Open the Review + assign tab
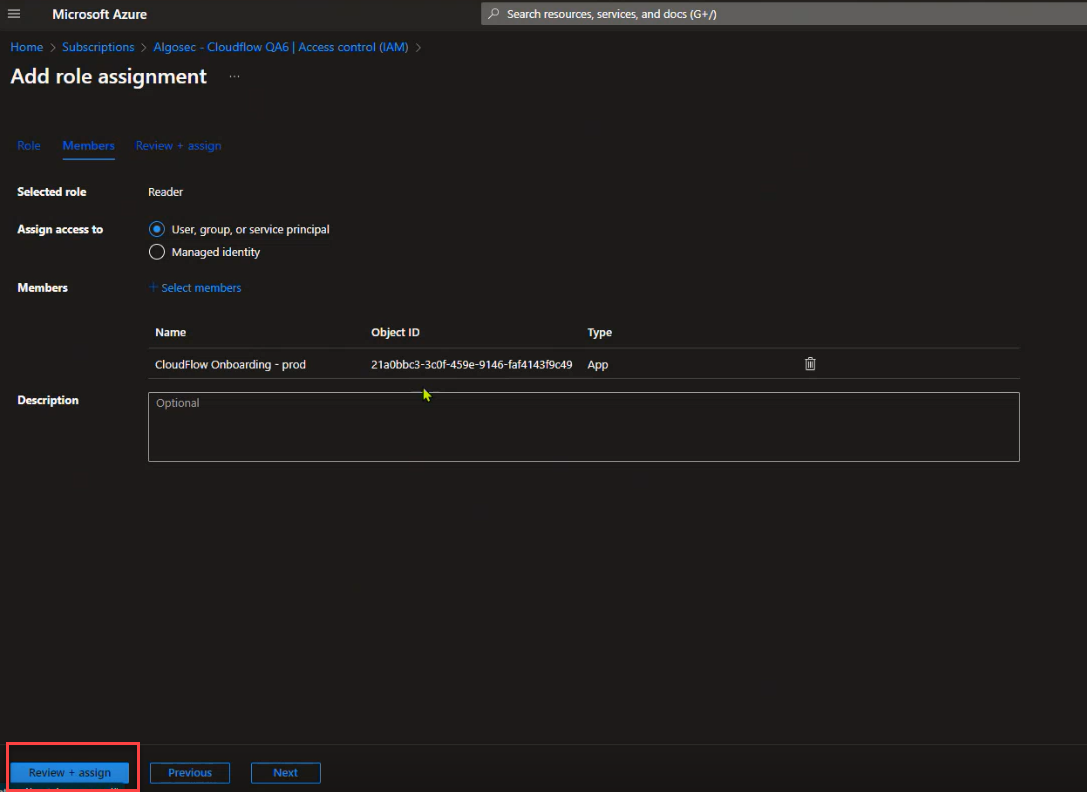 [178, 146]
